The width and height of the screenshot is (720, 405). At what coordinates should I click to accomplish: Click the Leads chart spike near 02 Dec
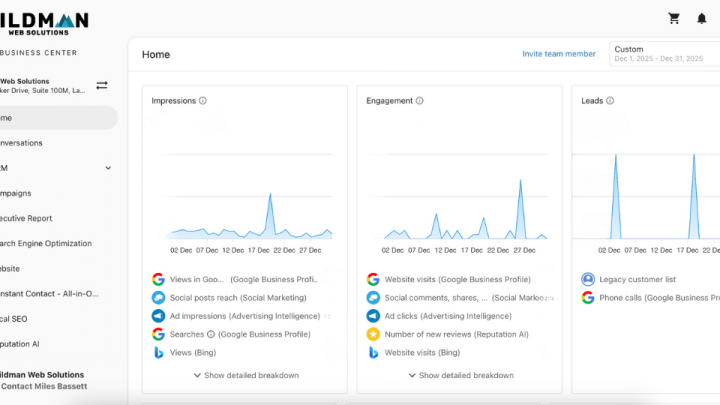click(616, 156)
